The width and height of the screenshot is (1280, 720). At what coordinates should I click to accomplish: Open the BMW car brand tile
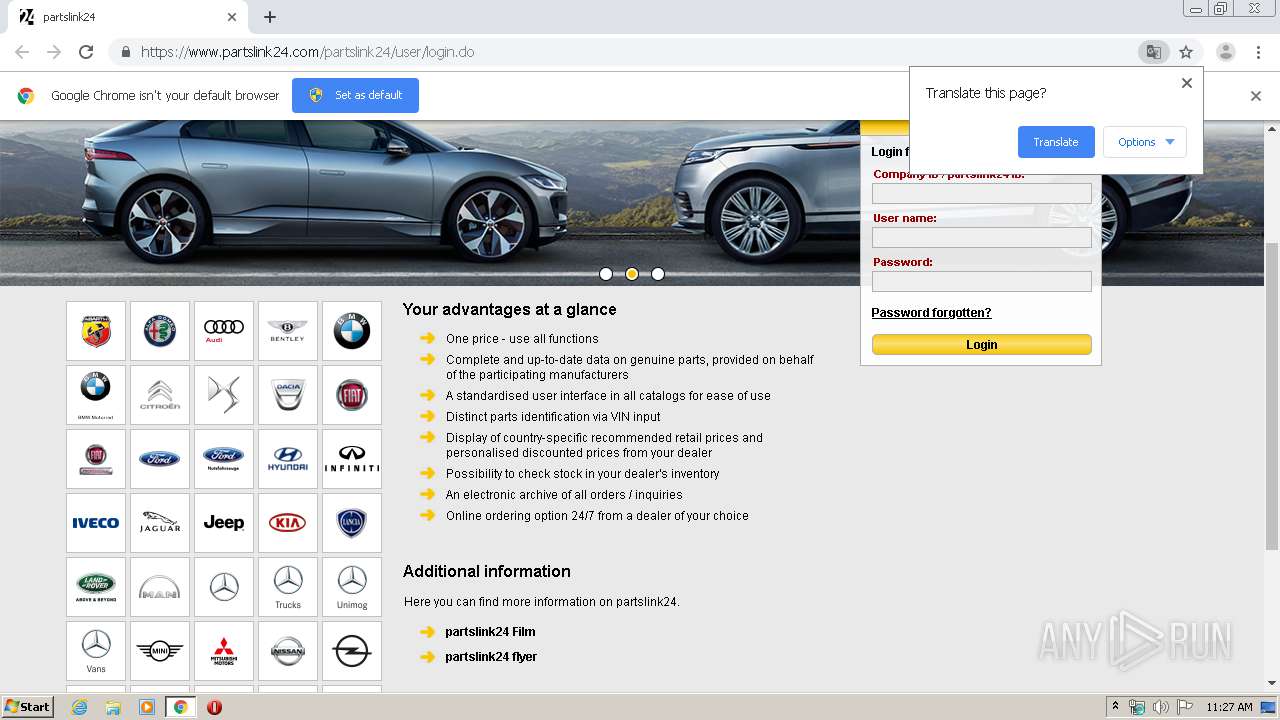coord(352,331)
